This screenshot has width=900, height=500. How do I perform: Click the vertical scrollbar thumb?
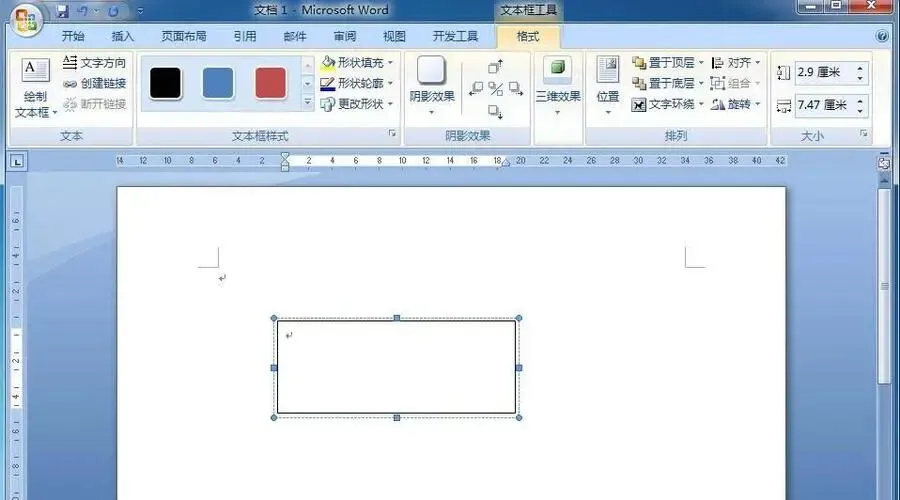coord(884,287)
